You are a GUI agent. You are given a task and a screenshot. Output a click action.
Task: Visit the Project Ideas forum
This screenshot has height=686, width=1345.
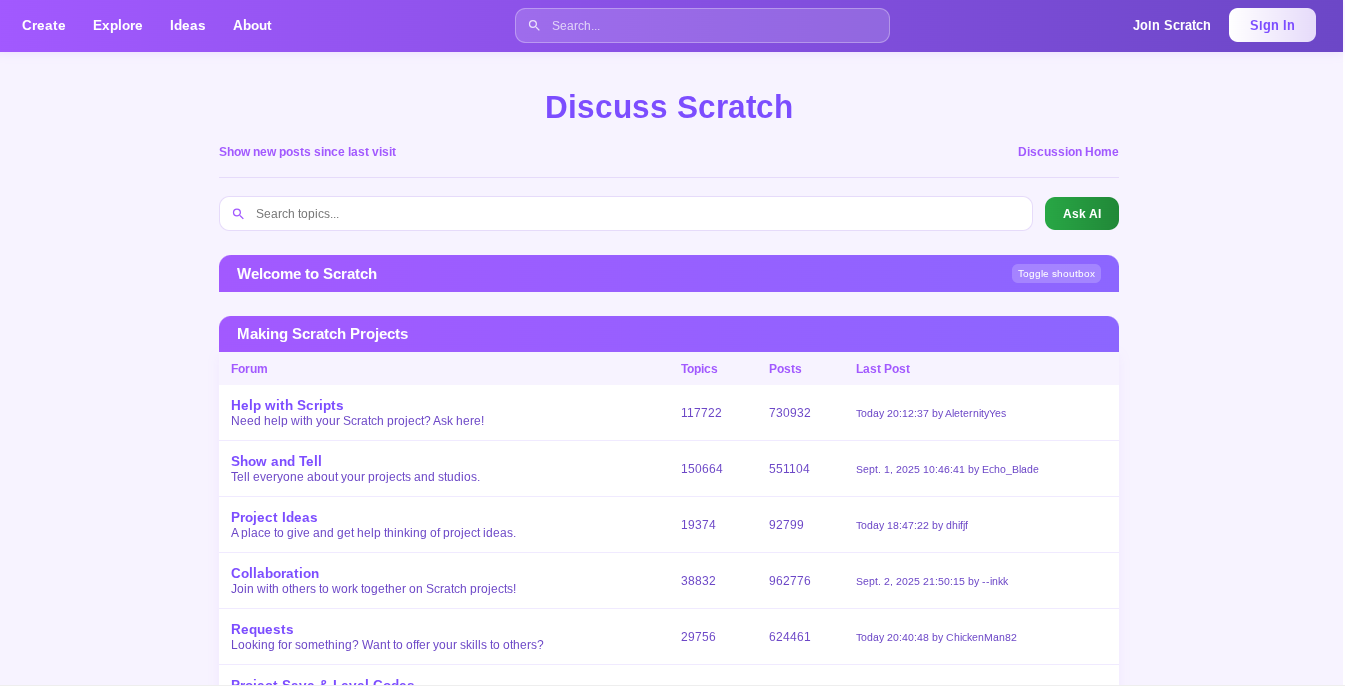[274, 517]
